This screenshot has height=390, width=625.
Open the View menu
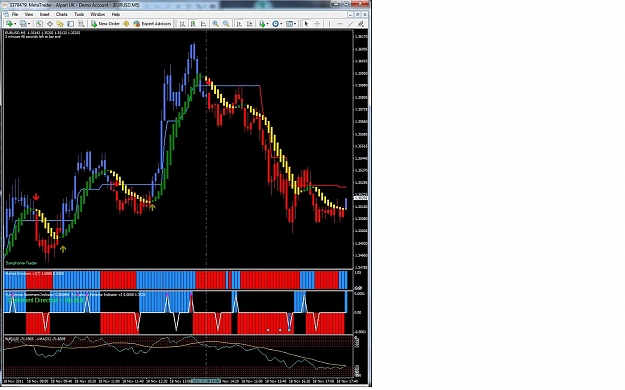click(29, 14)
